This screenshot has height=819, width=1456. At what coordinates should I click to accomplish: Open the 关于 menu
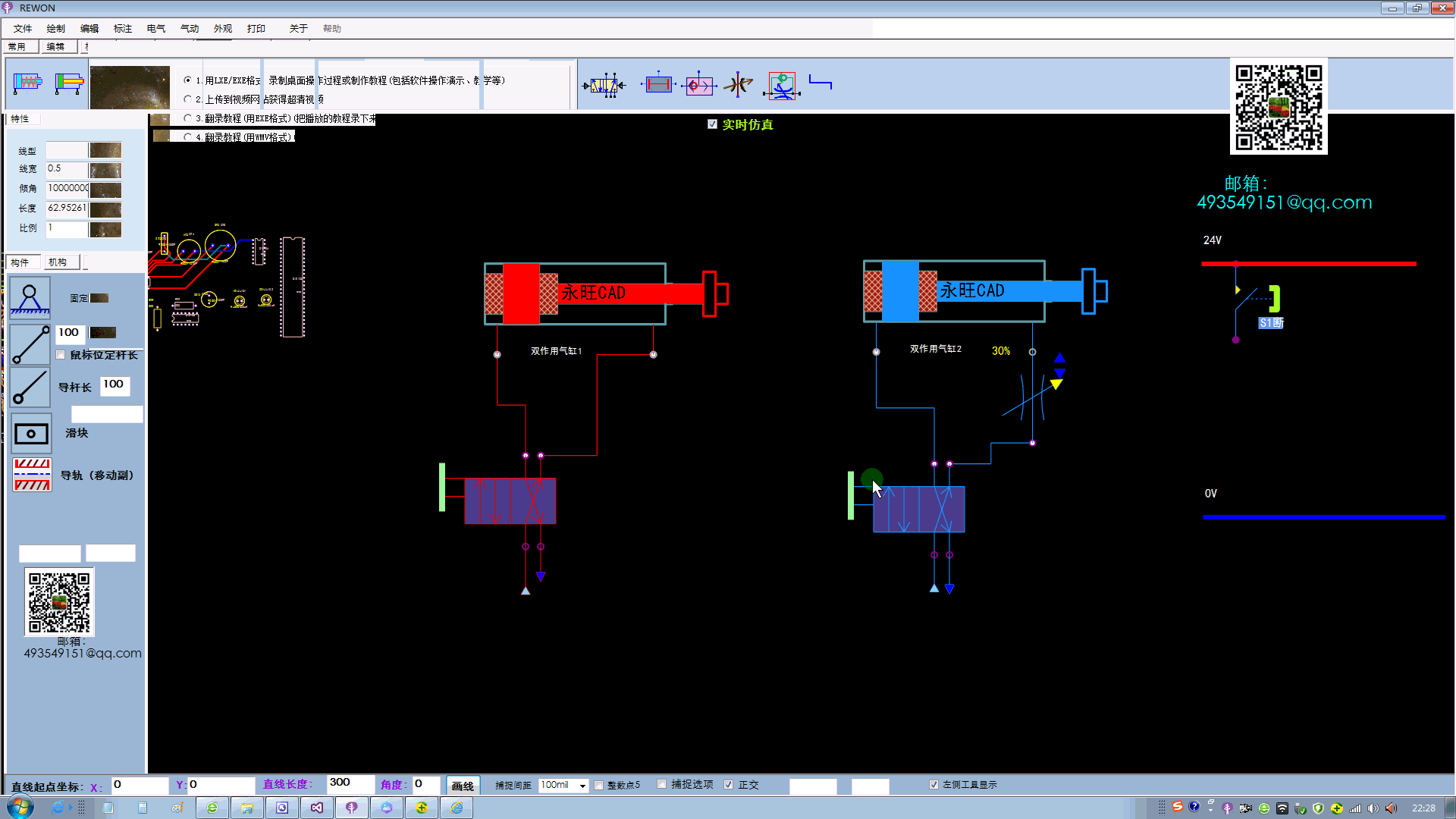[299, 28]
